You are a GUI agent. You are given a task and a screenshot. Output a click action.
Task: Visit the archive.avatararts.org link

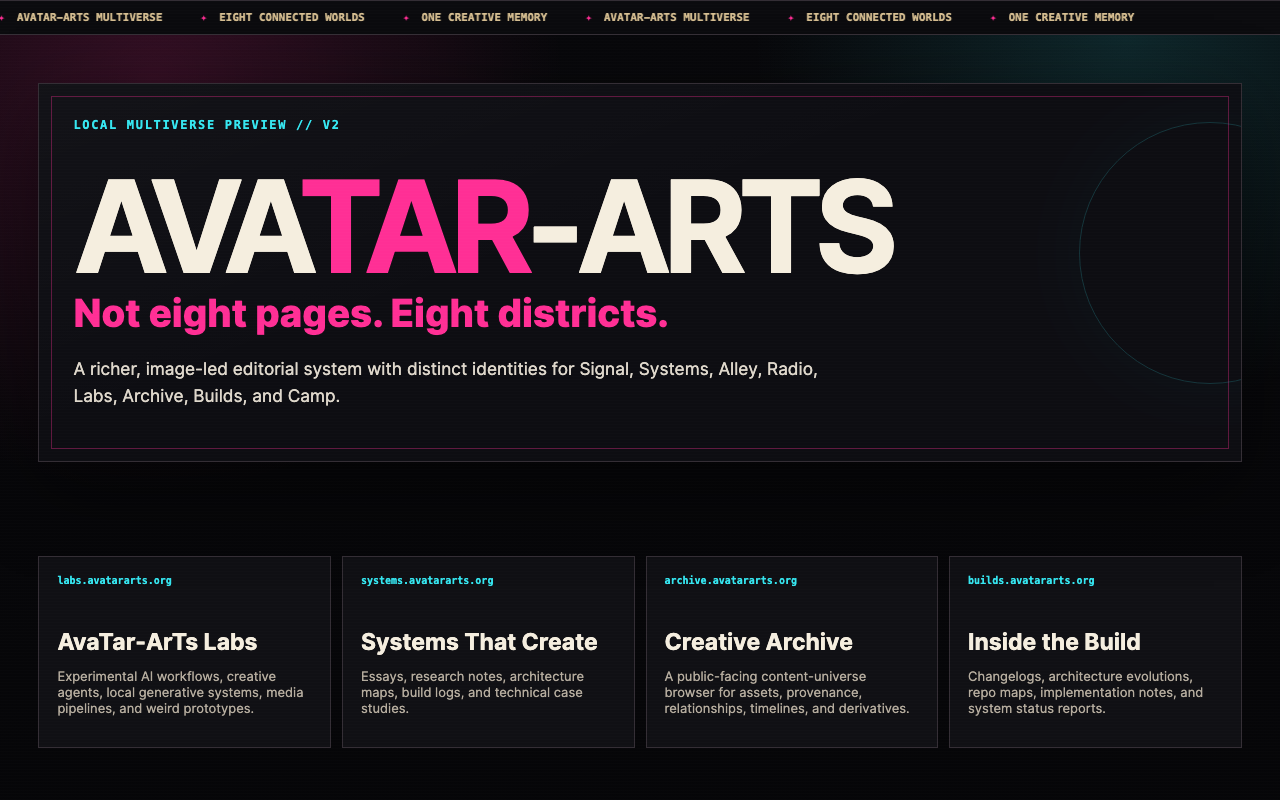coord(731,580)
